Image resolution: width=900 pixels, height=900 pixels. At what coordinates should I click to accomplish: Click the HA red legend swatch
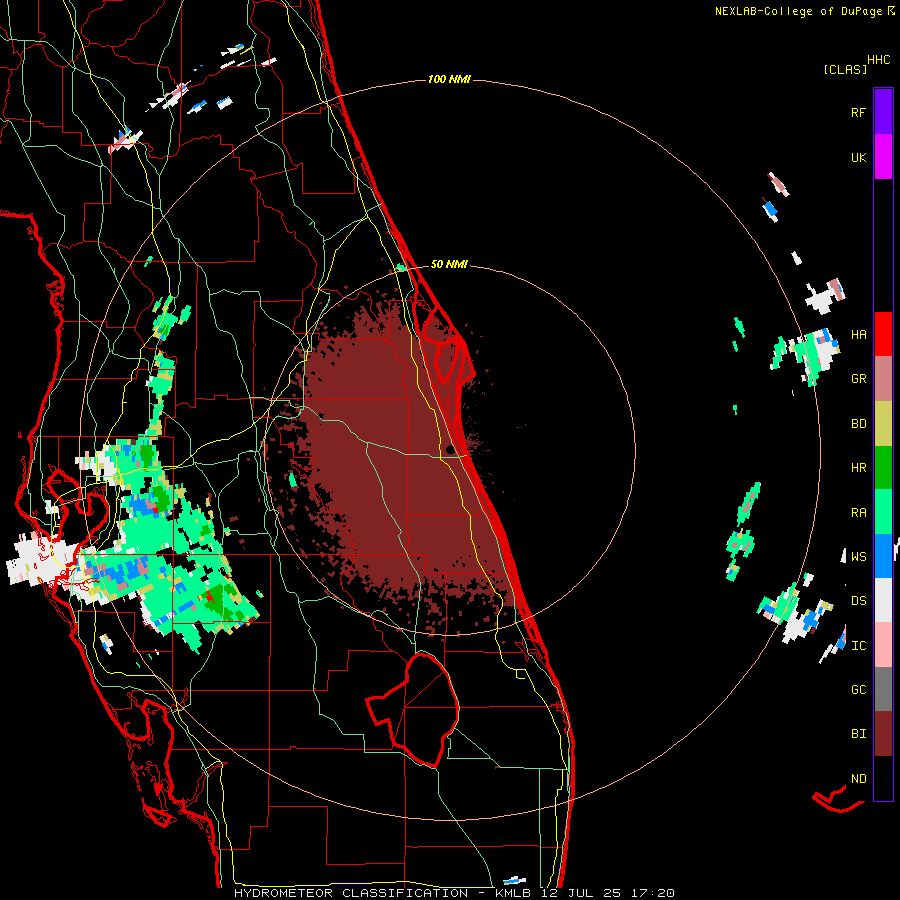coord(883,334)
